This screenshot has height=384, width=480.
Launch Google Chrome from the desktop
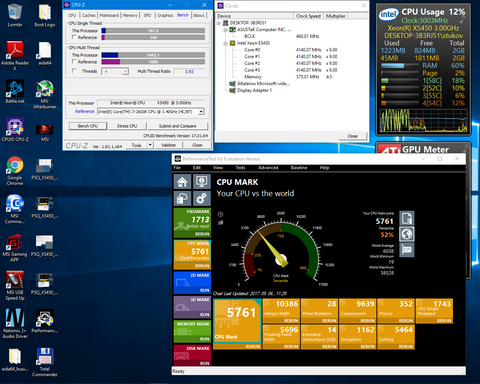coord(15,171)
